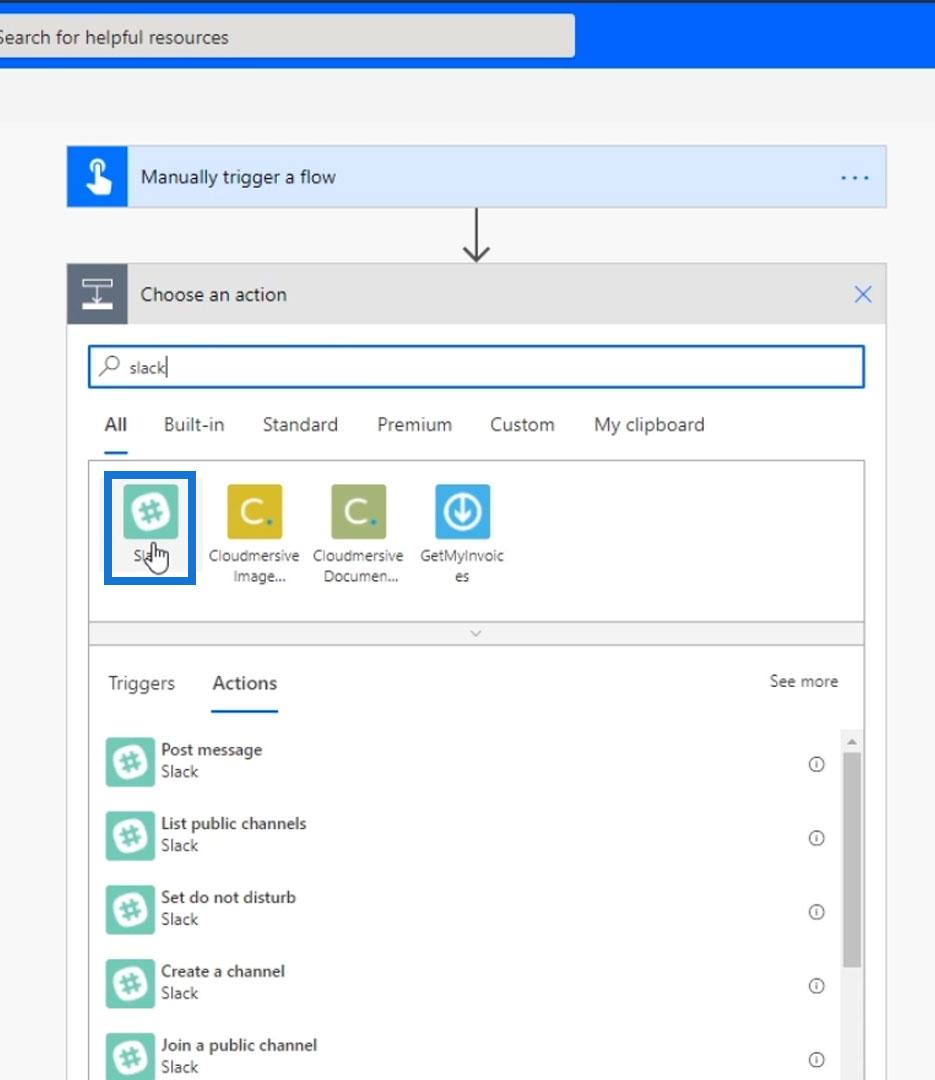The height and width of the screenshot is (1080, 935).
Task: Close the Choose an action panel
Action: click(x=863, y=295)
